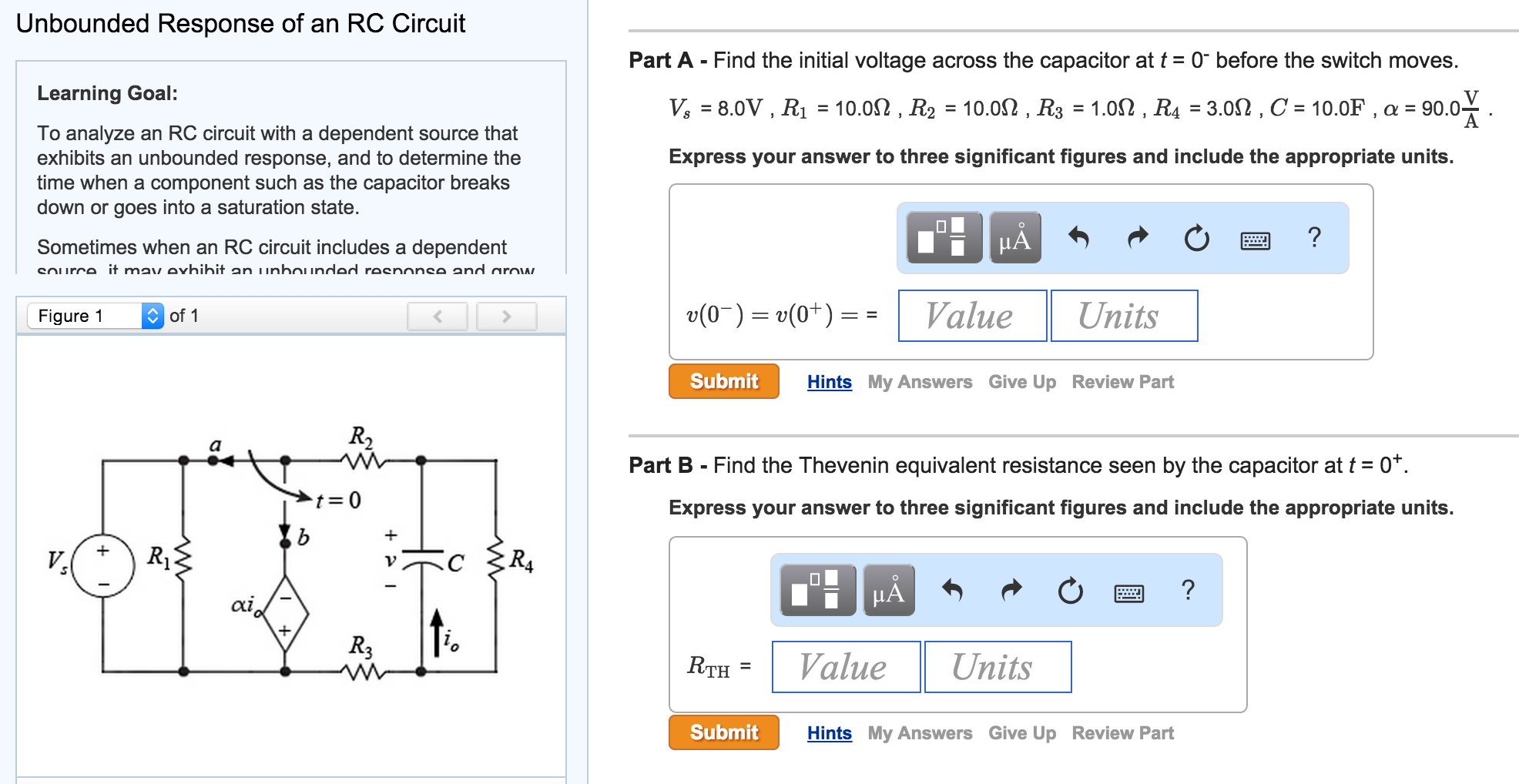1519x784 pixels.
Task: Open keyboard shortcuts icon in Part B
Action: 1128,593
